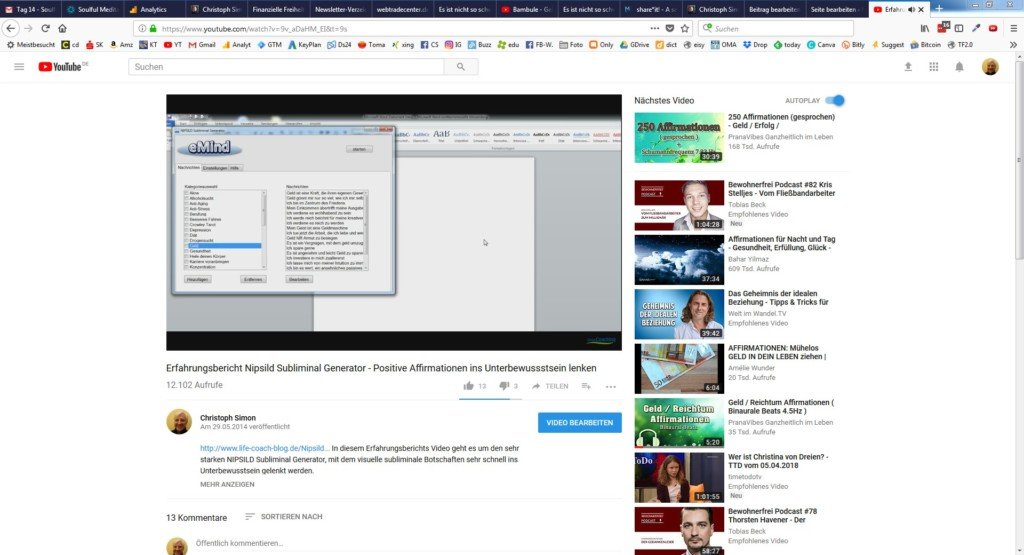Open the YouTube guide hamburger menu

(x=19, y=67)
